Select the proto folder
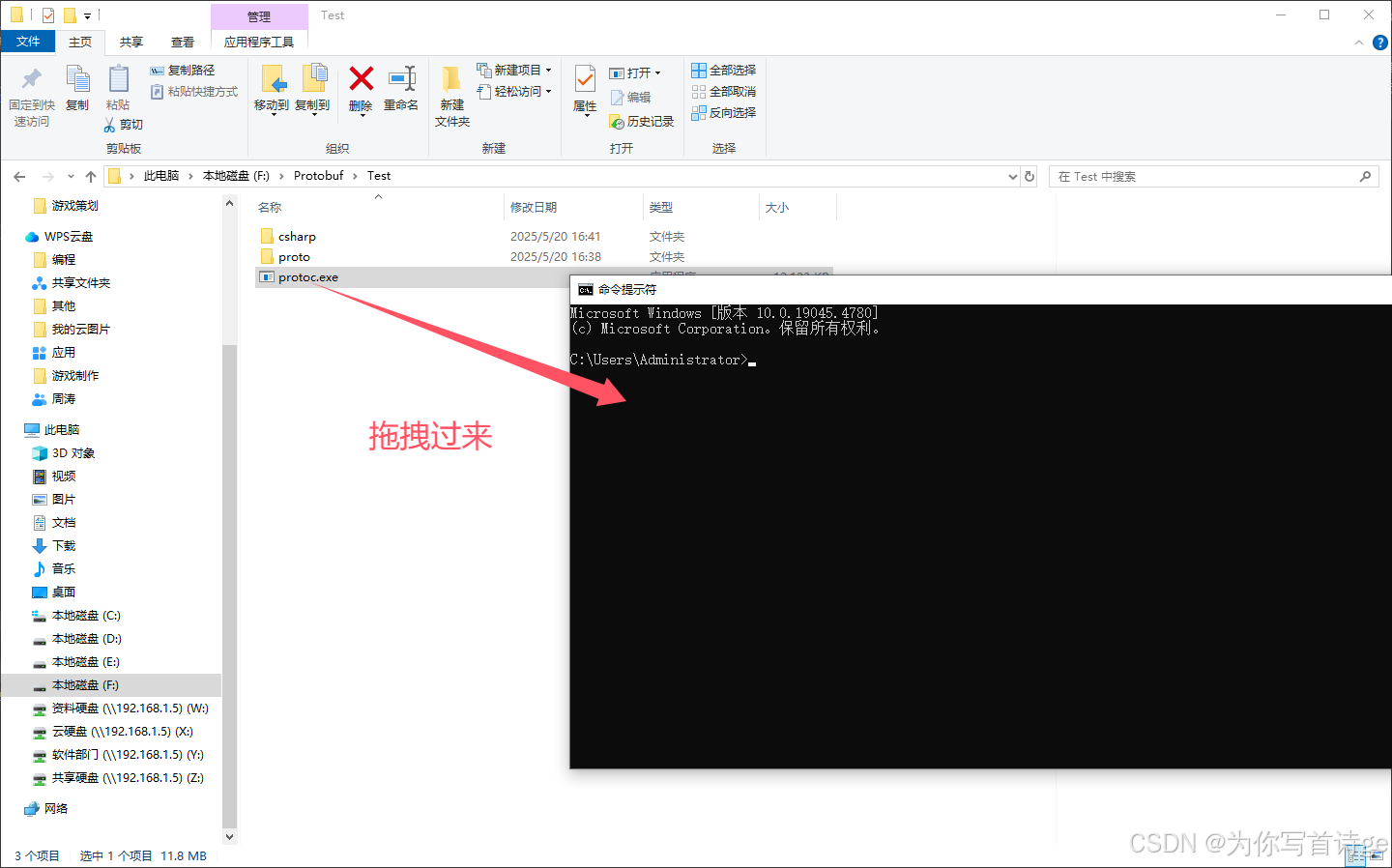 click(294, 257)
